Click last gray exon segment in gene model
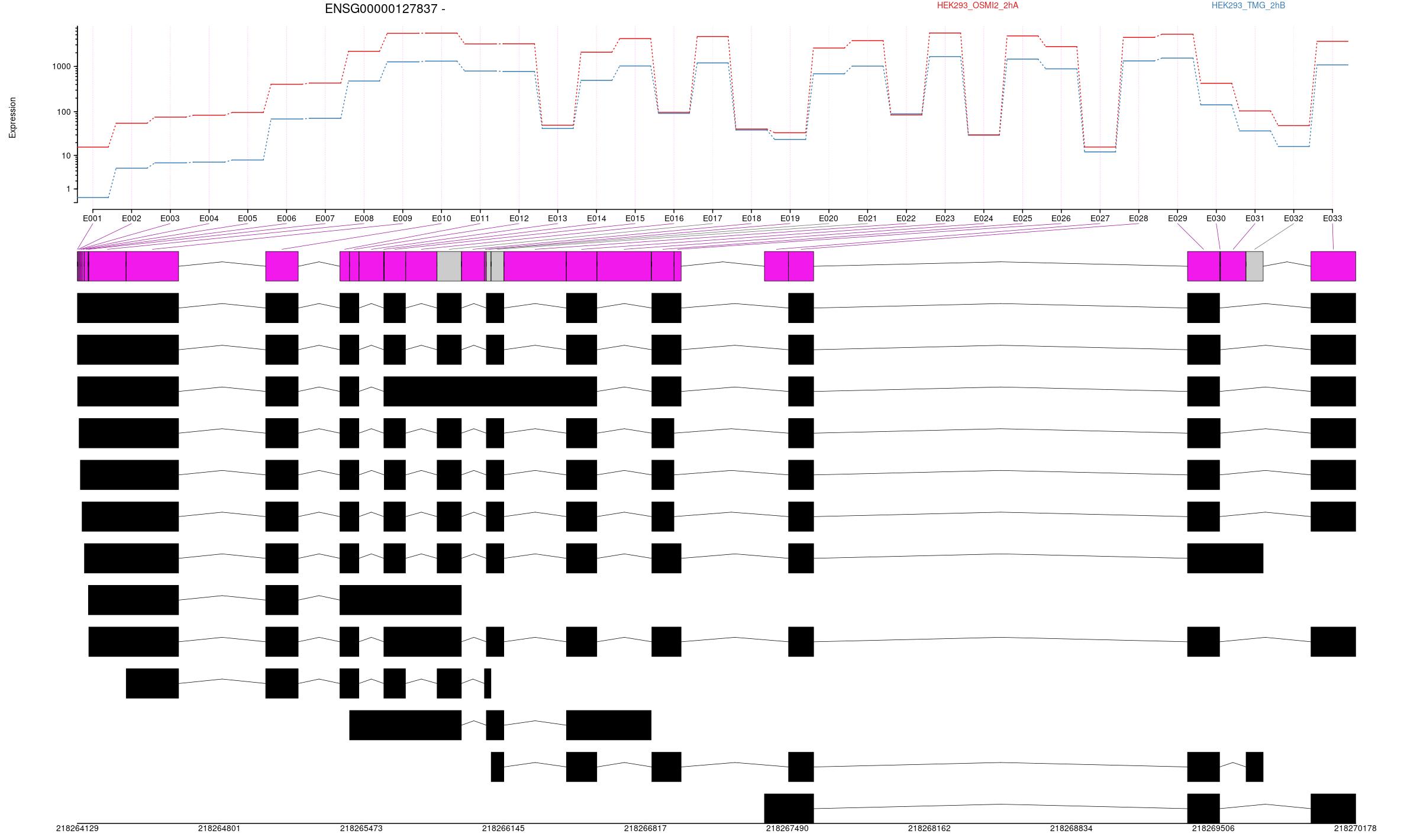This screenshot has width=1420, height=840. point(1254,266)
